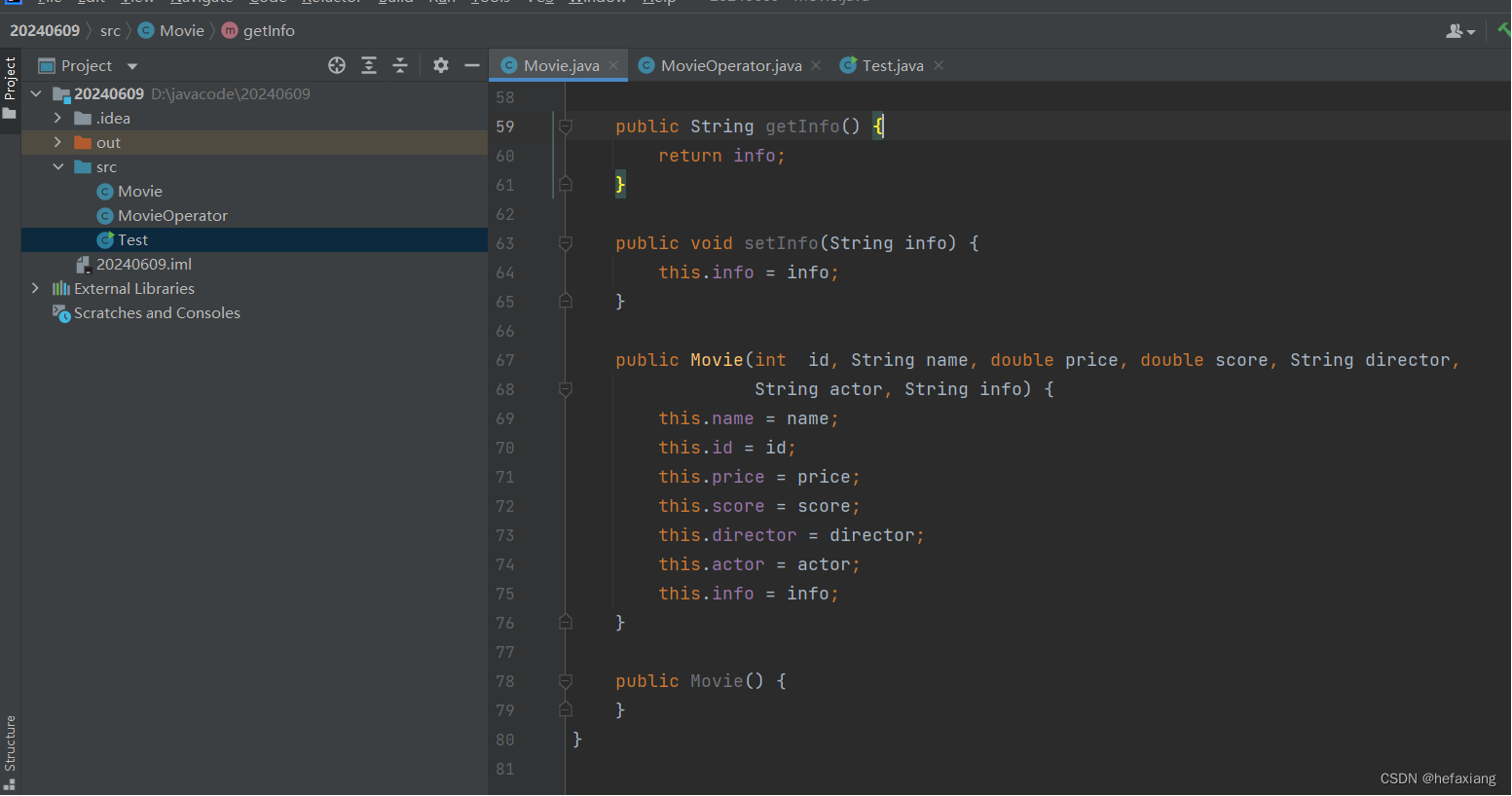Viewport: 1512px width, 796px height.
Task: Click fold end marker at line 65
Action: point(565,301)
